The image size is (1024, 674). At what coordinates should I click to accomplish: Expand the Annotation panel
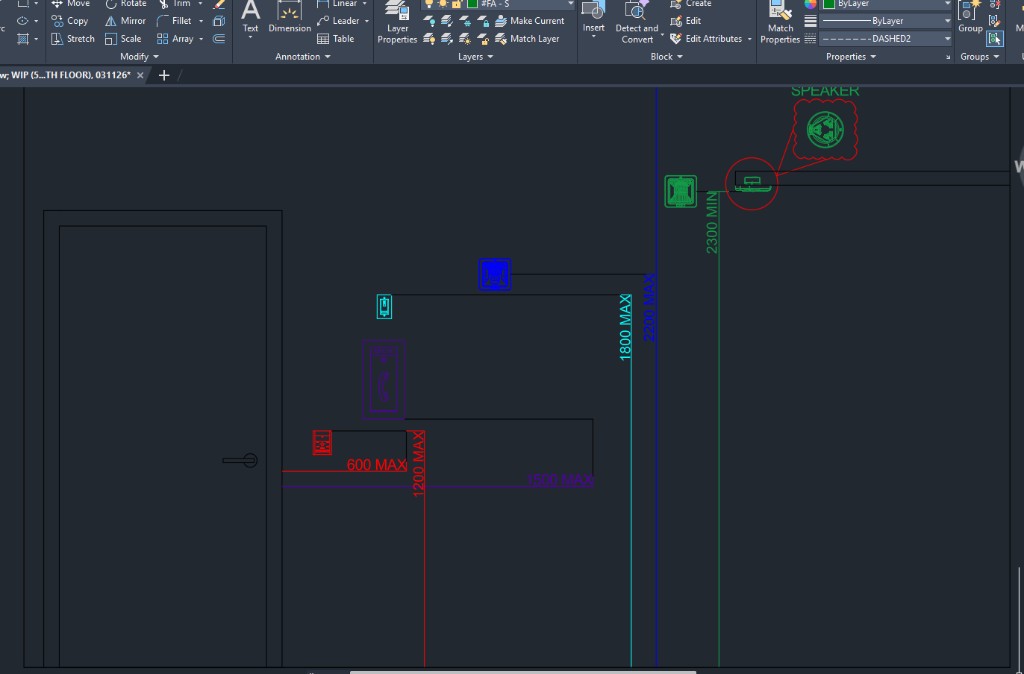(302, 57)
